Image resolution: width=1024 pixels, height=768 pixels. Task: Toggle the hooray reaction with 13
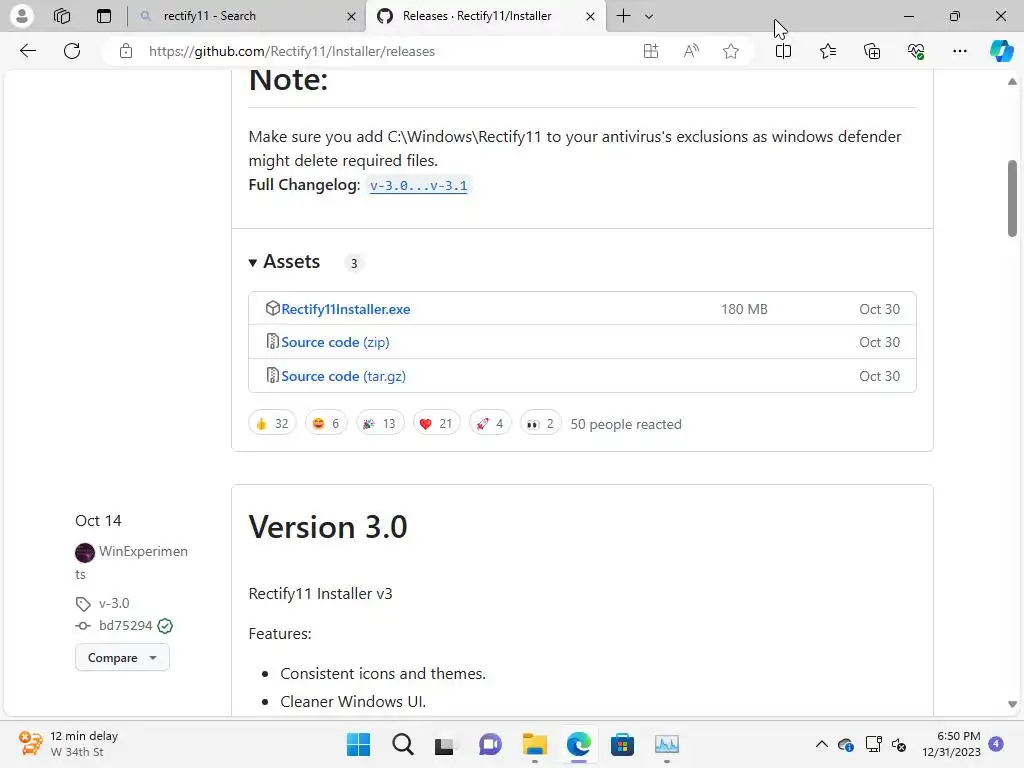tap(379, 424)
